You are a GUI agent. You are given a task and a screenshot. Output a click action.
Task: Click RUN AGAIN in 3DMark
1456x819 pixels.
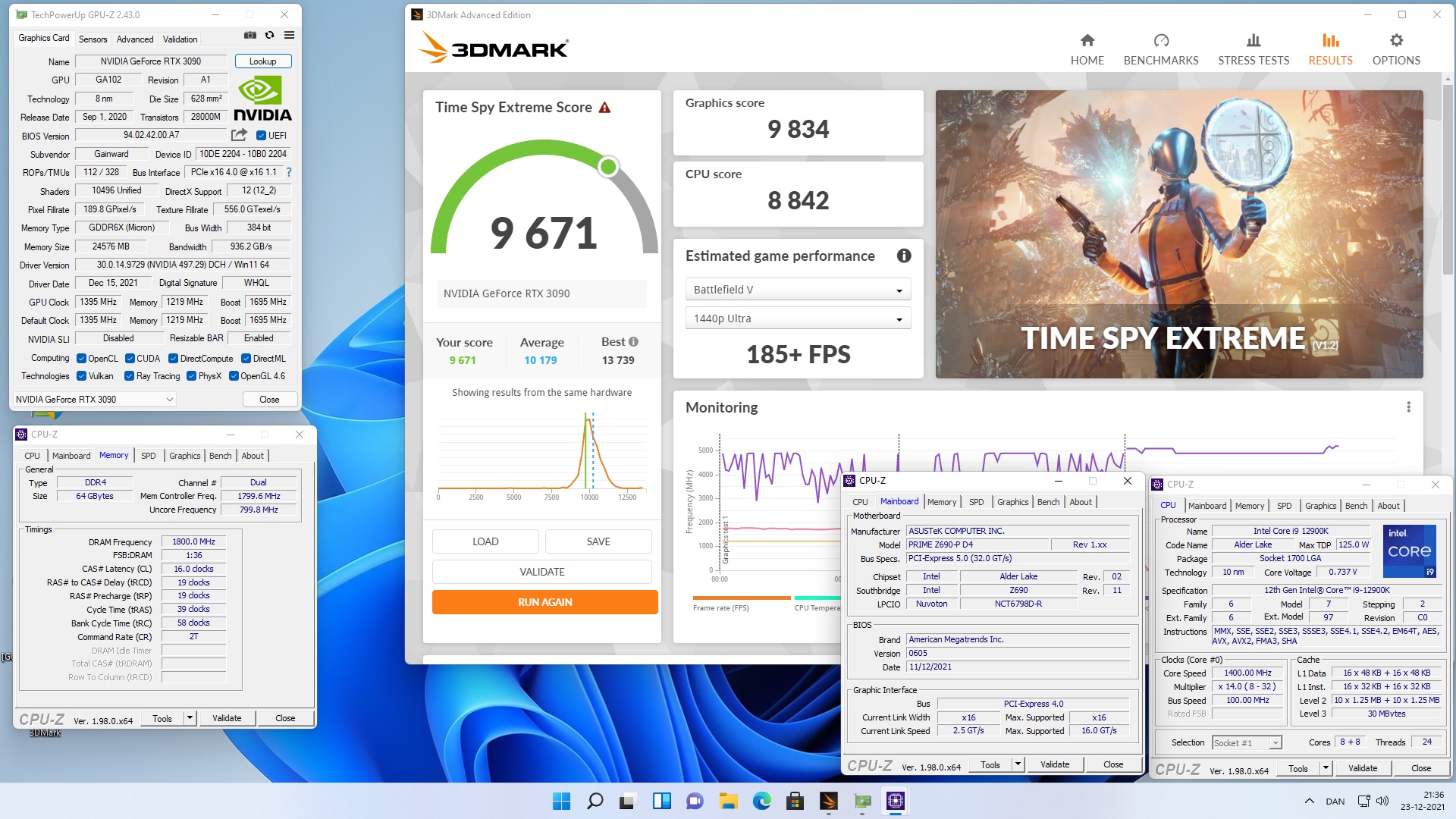tap(544, 602)
